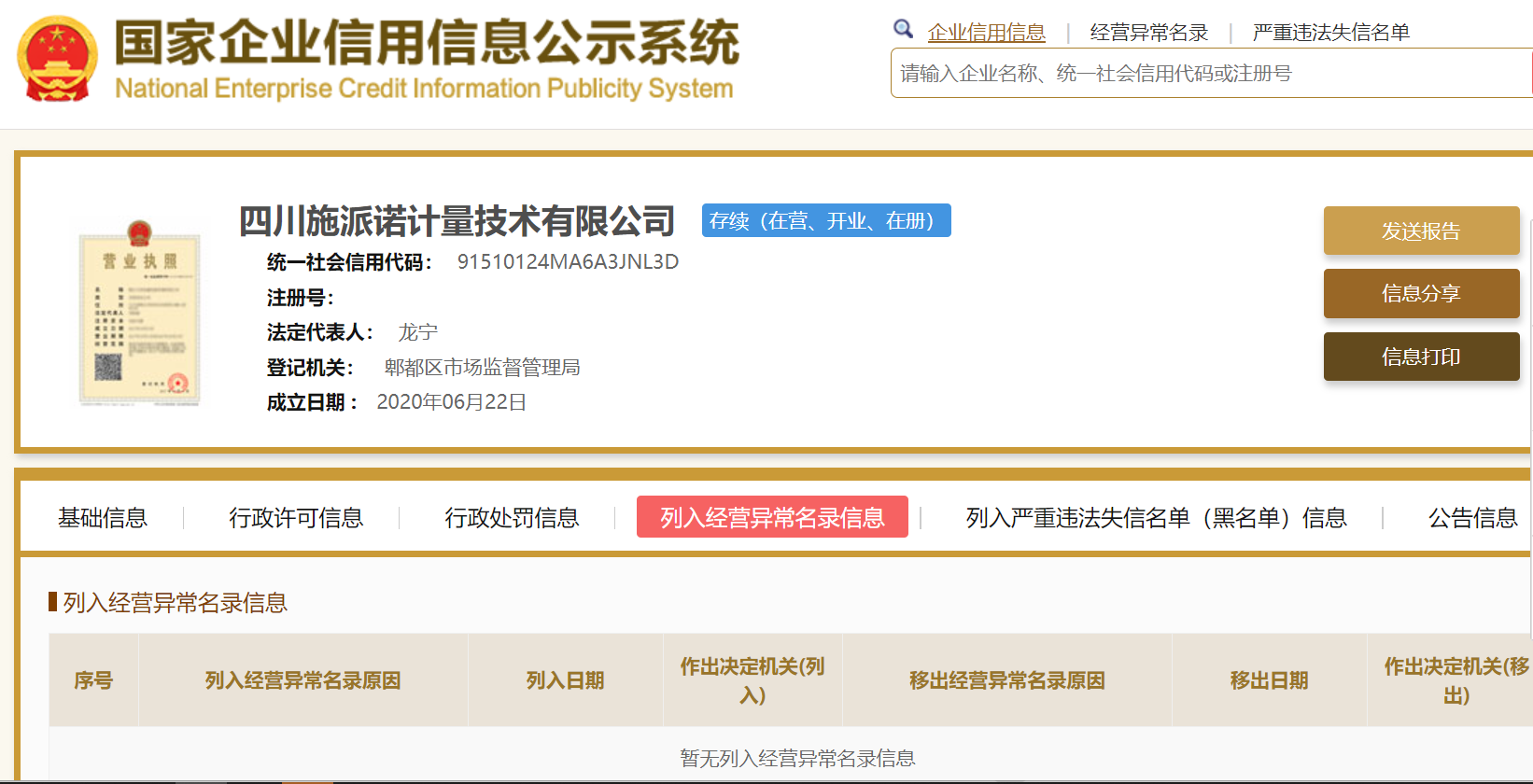Click the national emblem logo

57,58
